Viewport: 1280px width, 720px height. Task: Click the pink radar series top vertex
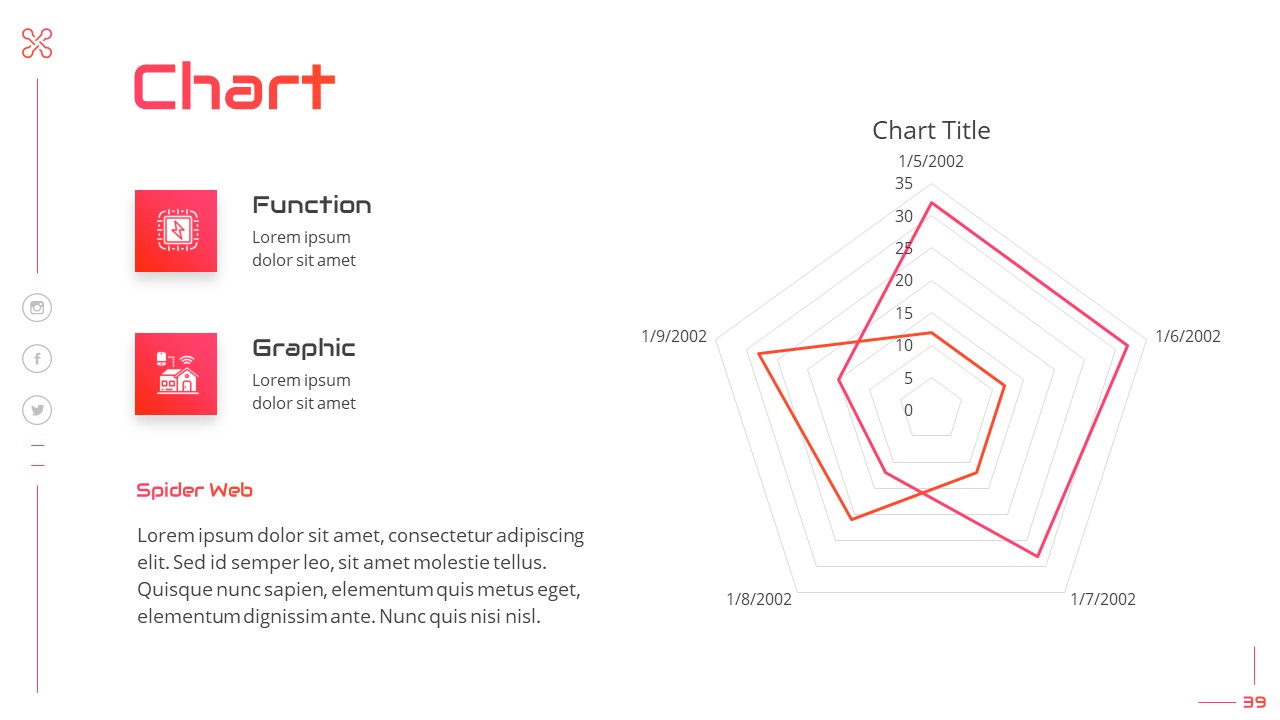pyautogui.click(x=931, y=204)
